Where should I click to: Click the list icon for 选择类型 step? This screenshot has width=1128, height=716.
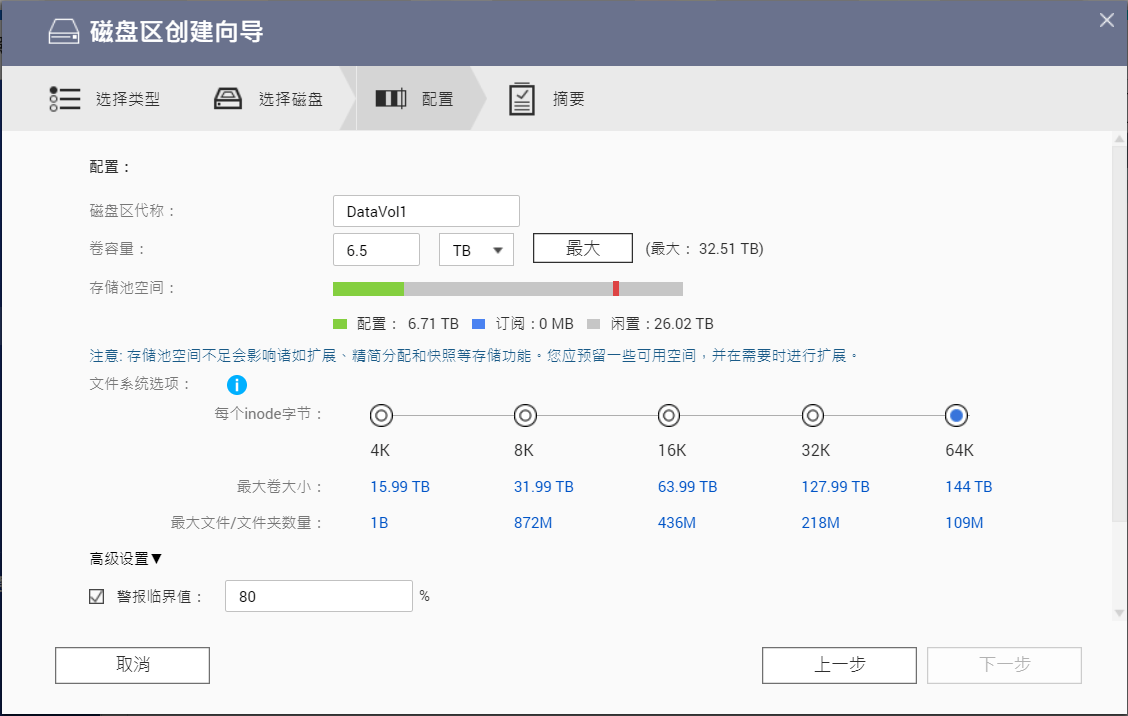pyautogui.click(x=64, y=99)
